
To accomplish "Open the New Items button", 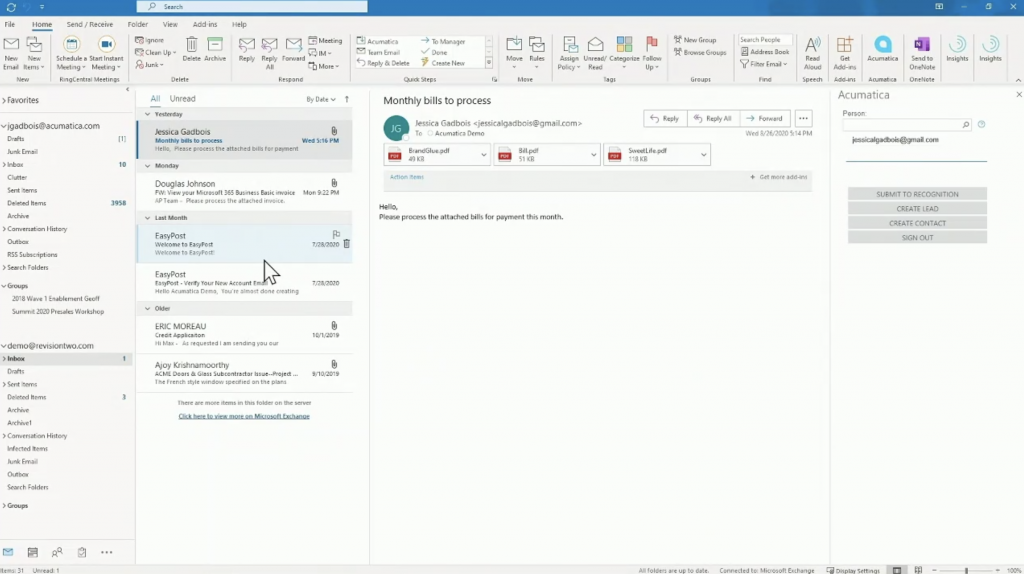I will (x=33, y=53).
